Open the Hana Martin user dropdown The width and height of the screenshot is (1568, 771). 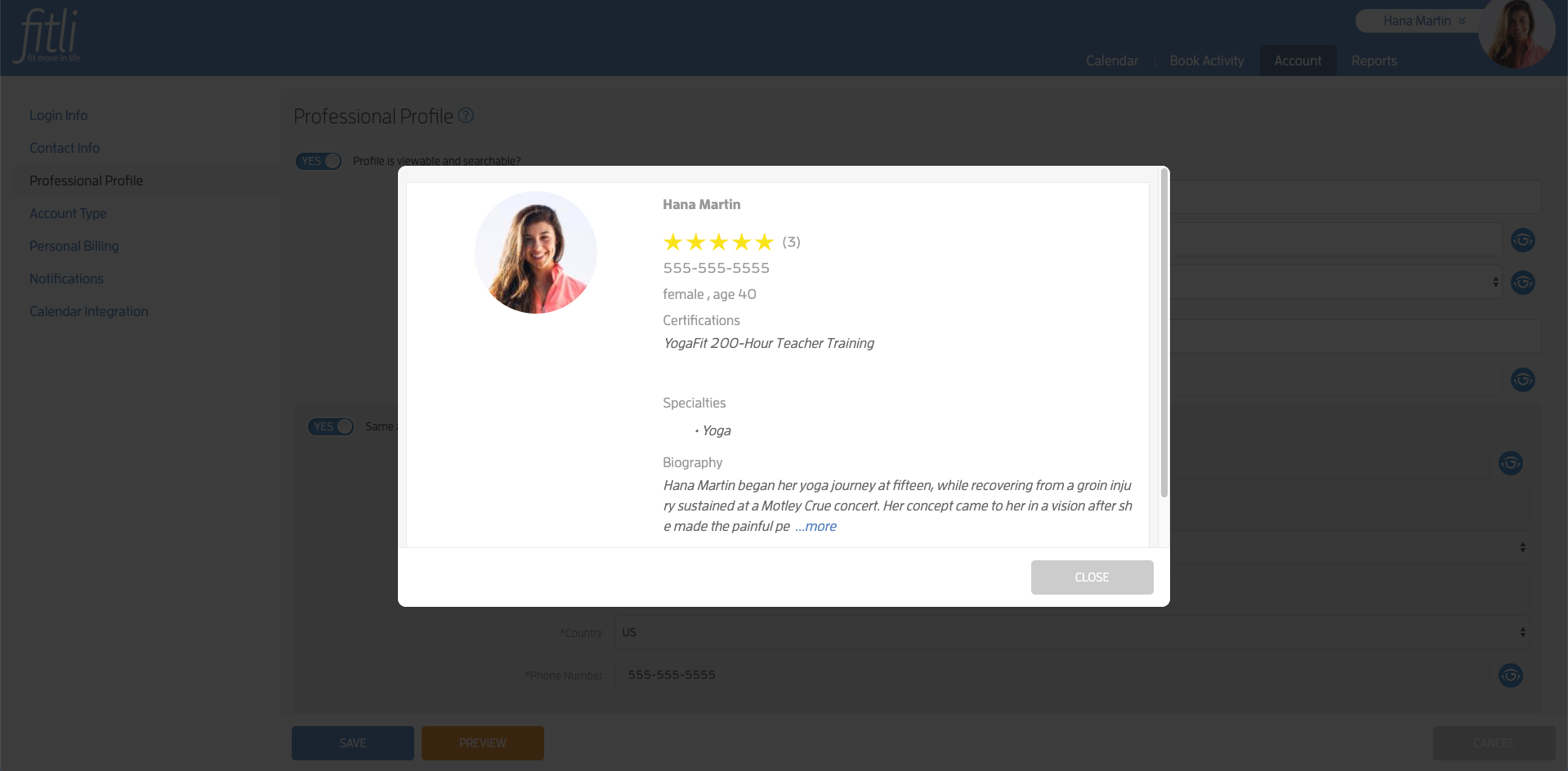(1424, 21)
